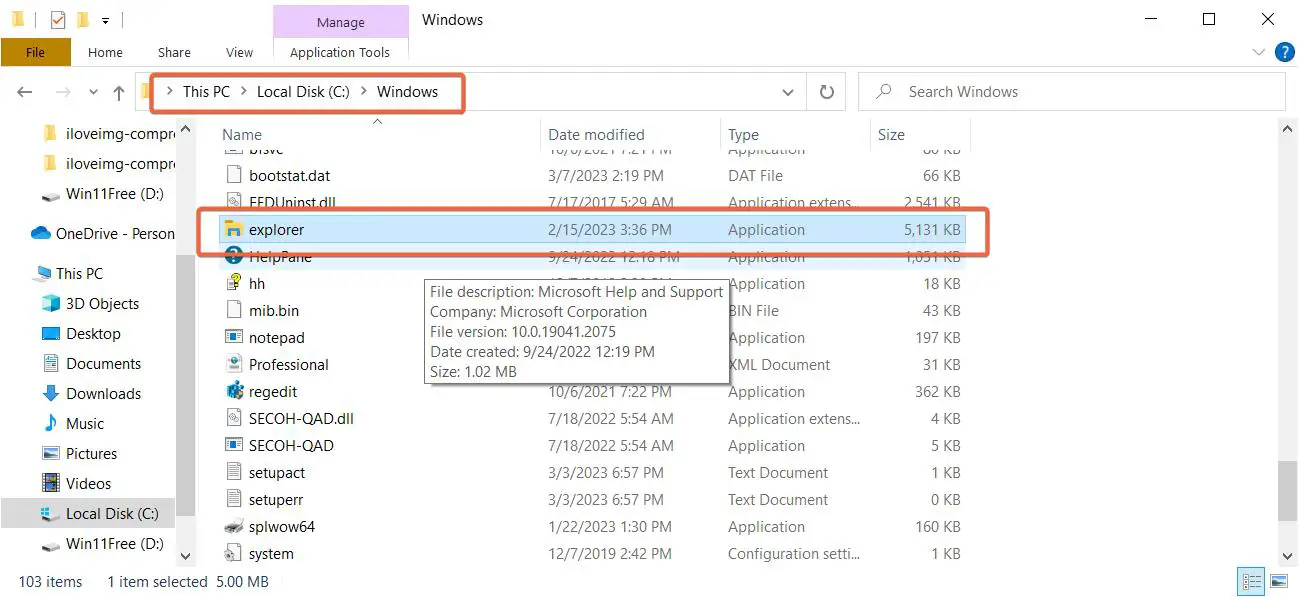Switch to Details view icon in status bar

tap(1250, 581)
